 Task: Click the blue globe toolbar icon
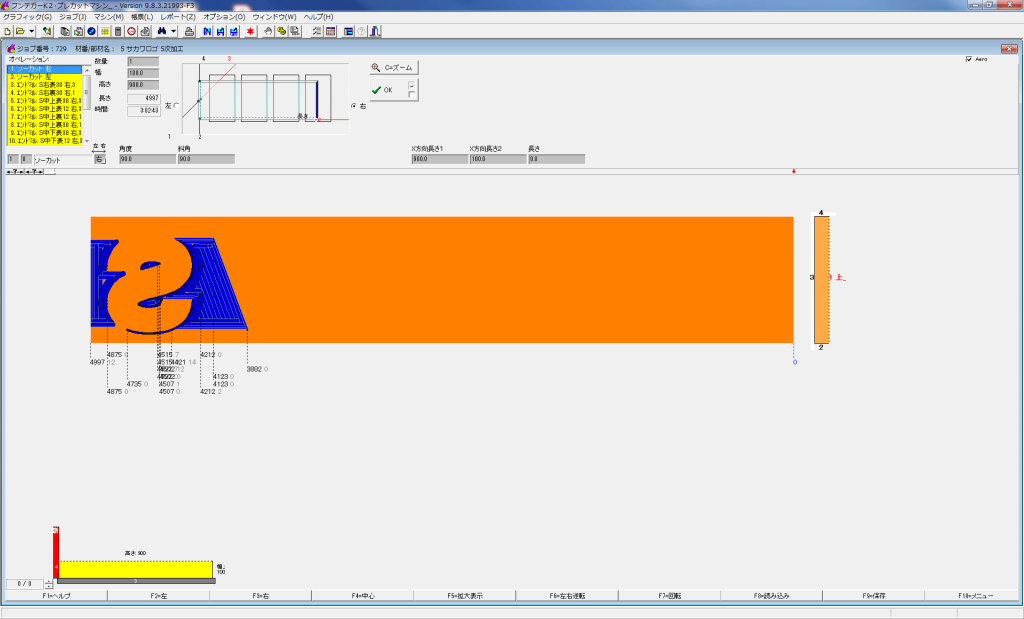(91, 31)
